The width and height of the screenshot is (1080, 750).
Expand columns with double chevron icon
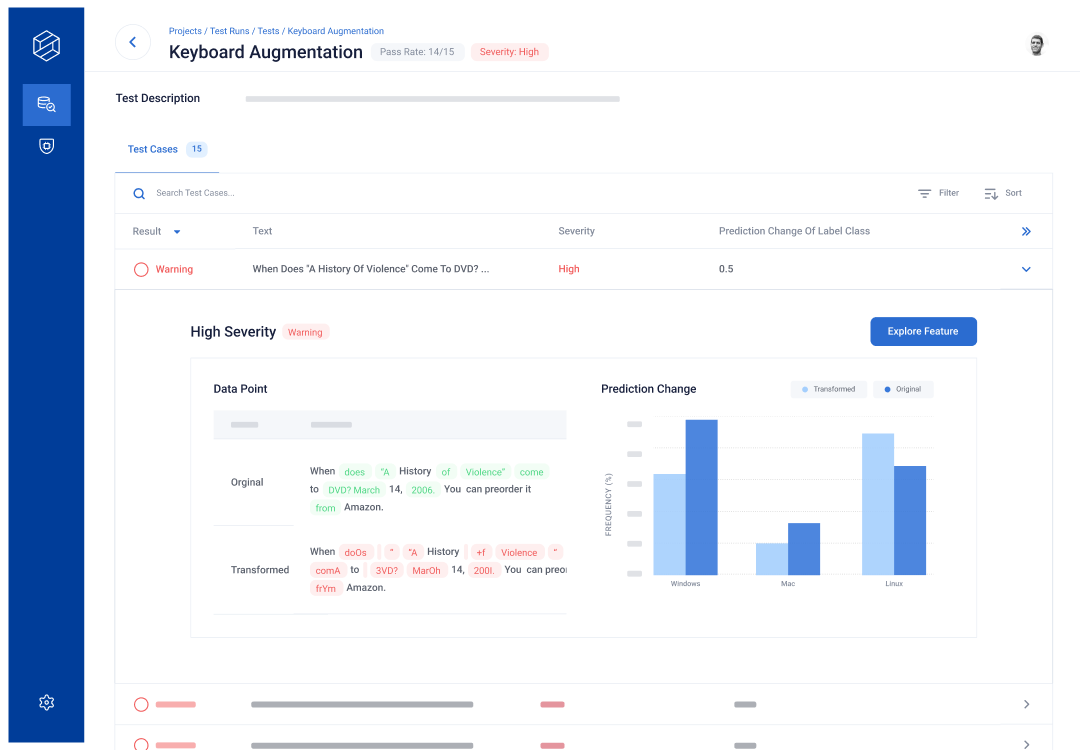[x=1026, y=231]
